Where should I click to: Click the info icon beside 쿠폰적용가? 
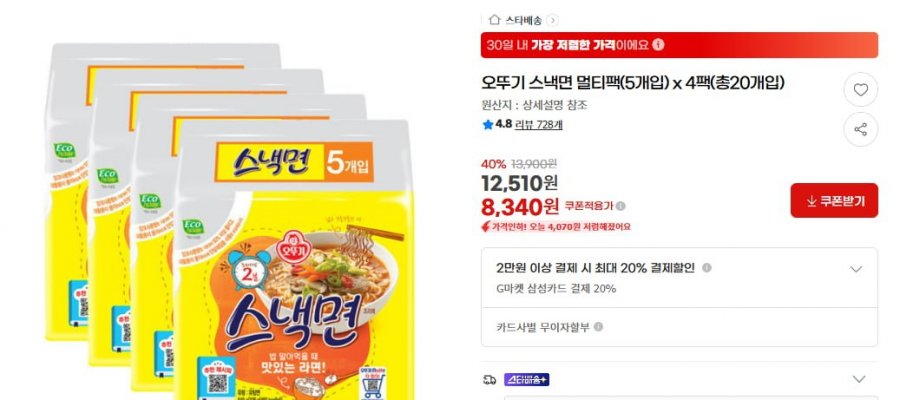tap(620, 206)
